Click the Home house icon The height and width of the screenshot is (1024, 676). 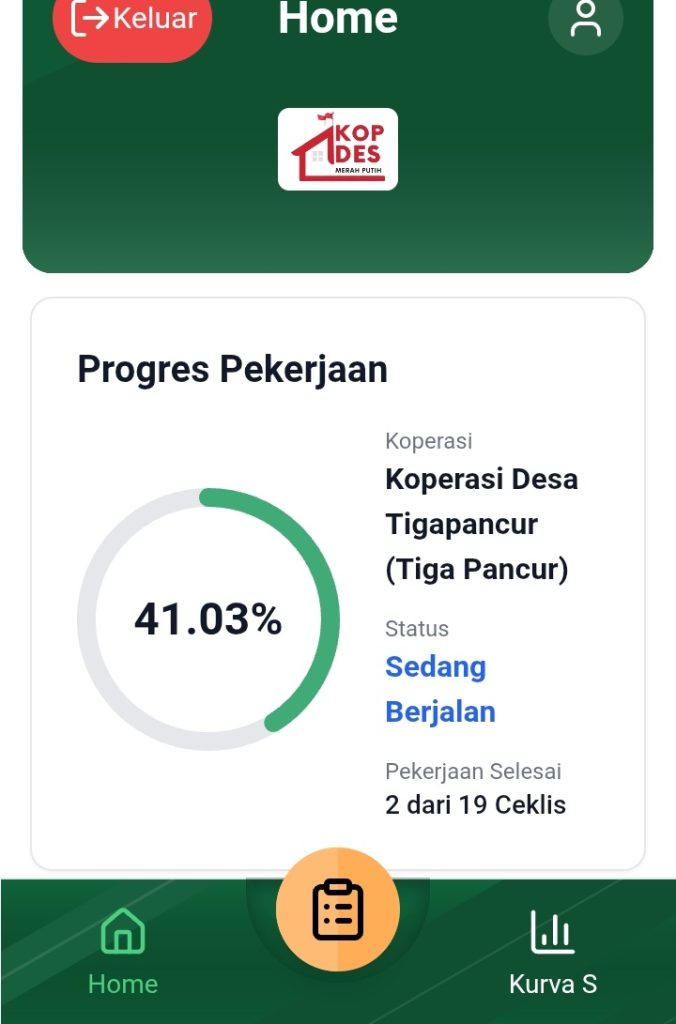[123, 931]
